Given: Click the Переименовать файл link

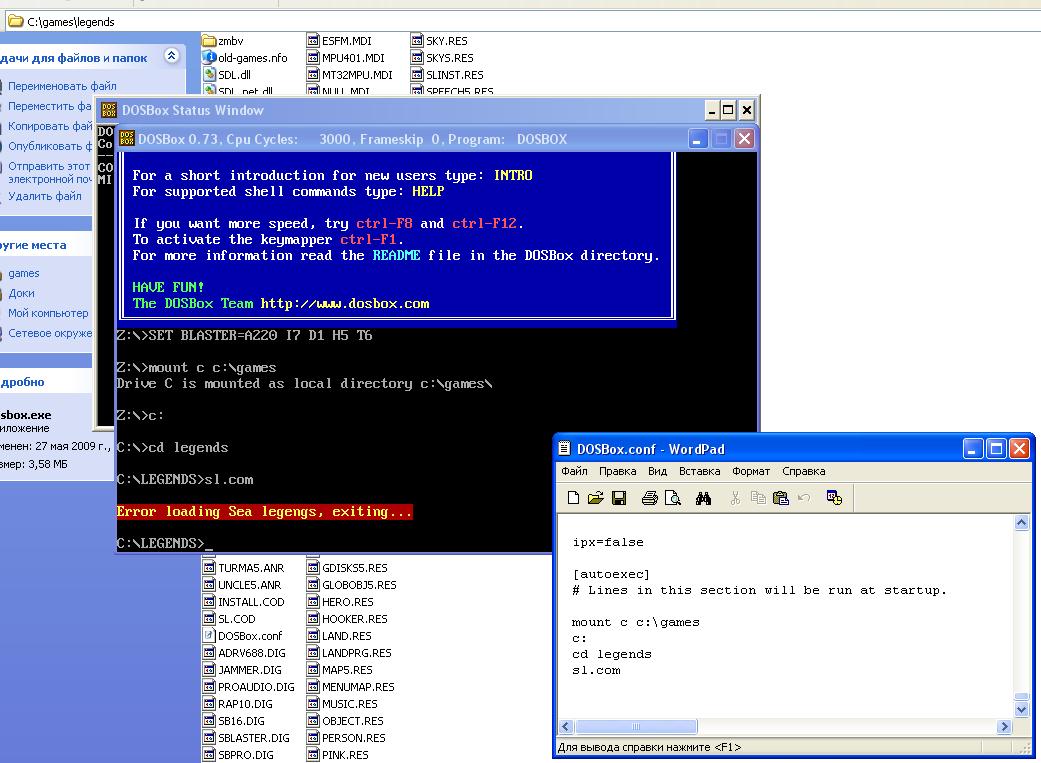Looking at the screenshot, I should tap(62, 86).
